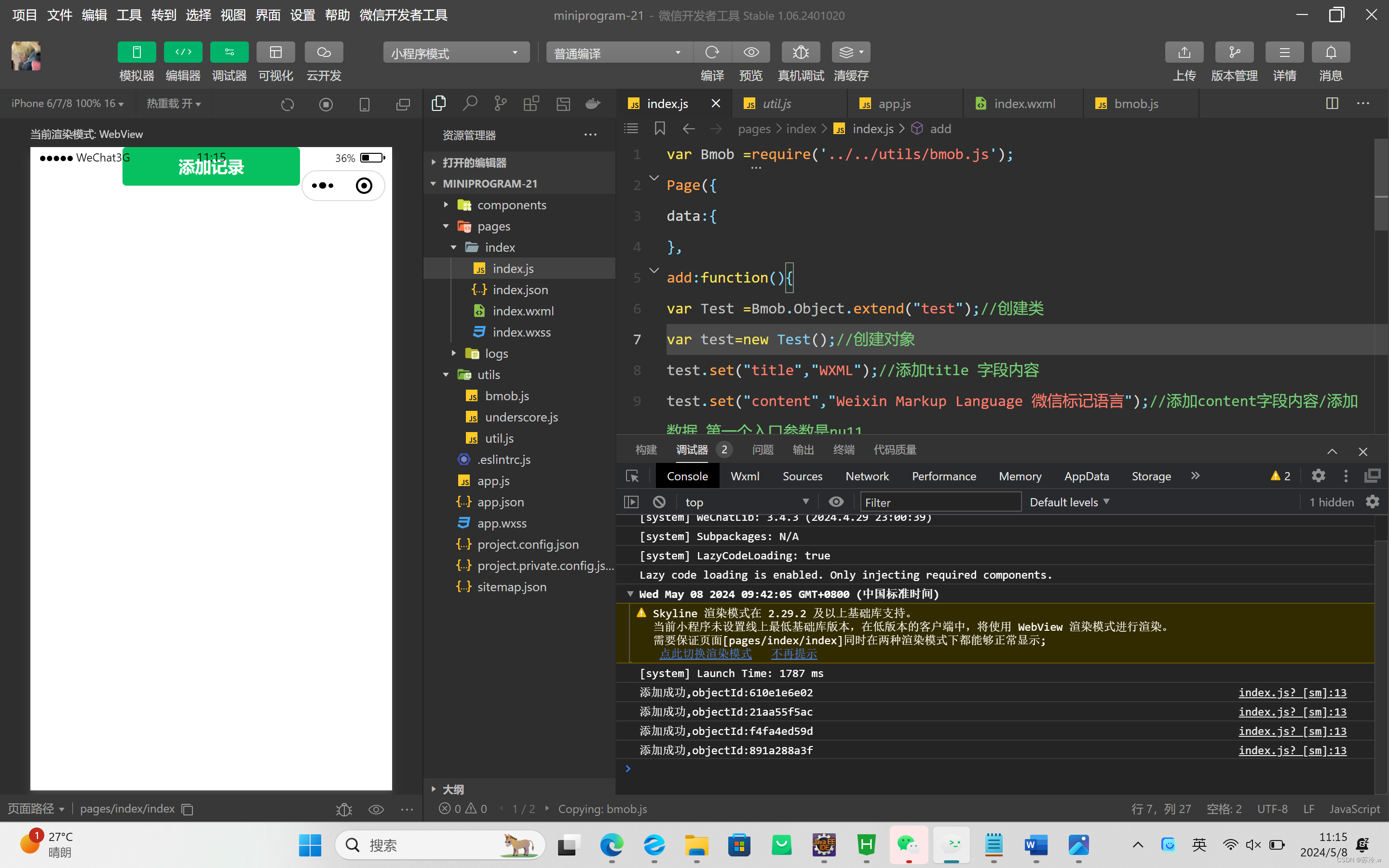Click the compile refresh icon (编译)
Screen dimensions: 1389x868
tap(712, 52)
